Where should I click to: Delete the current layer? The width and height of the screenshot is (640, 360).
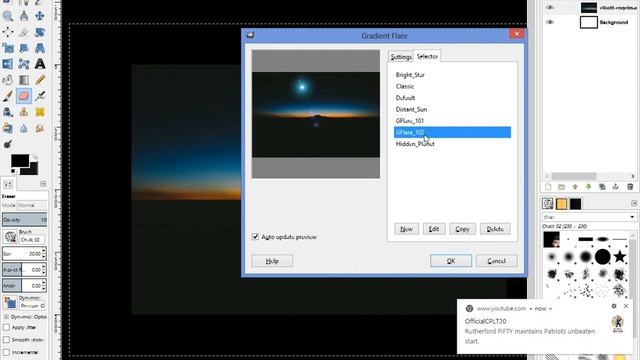(x=630, y=187)
